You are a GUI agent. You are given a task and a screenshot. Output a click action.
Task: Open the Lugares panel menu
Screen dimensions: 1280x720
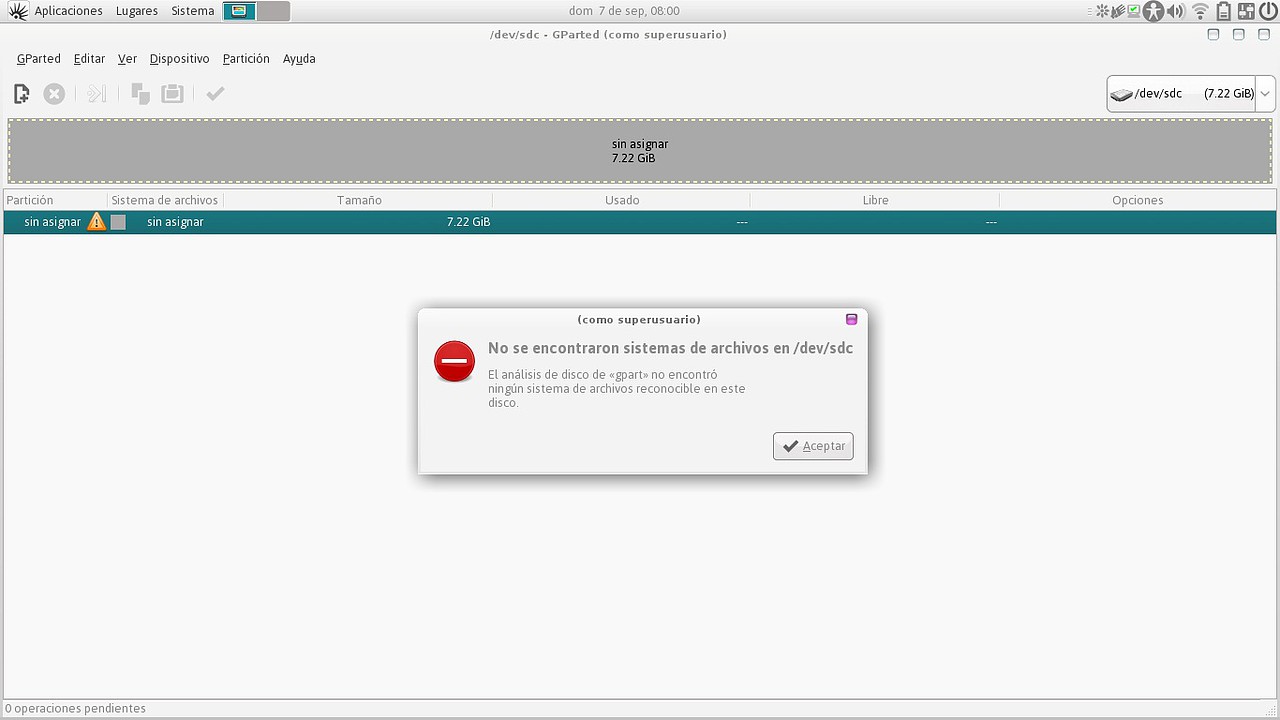pyautogui.click(x=136, y=11)
